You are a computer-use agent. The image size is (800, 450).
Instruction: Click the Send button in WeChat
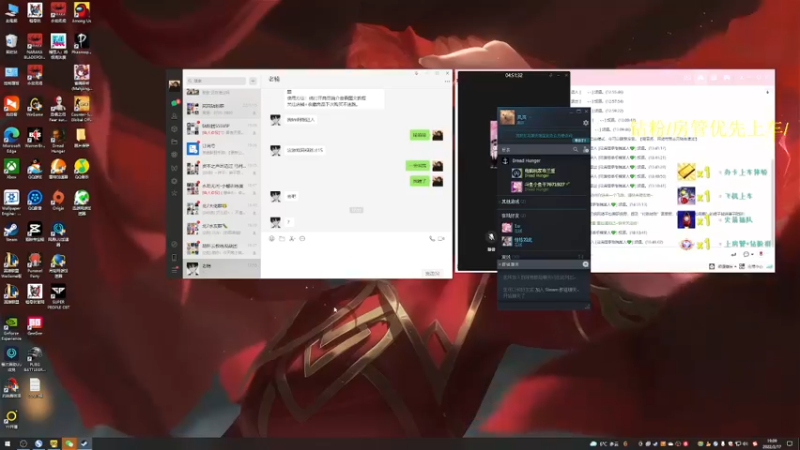point(433,273)
